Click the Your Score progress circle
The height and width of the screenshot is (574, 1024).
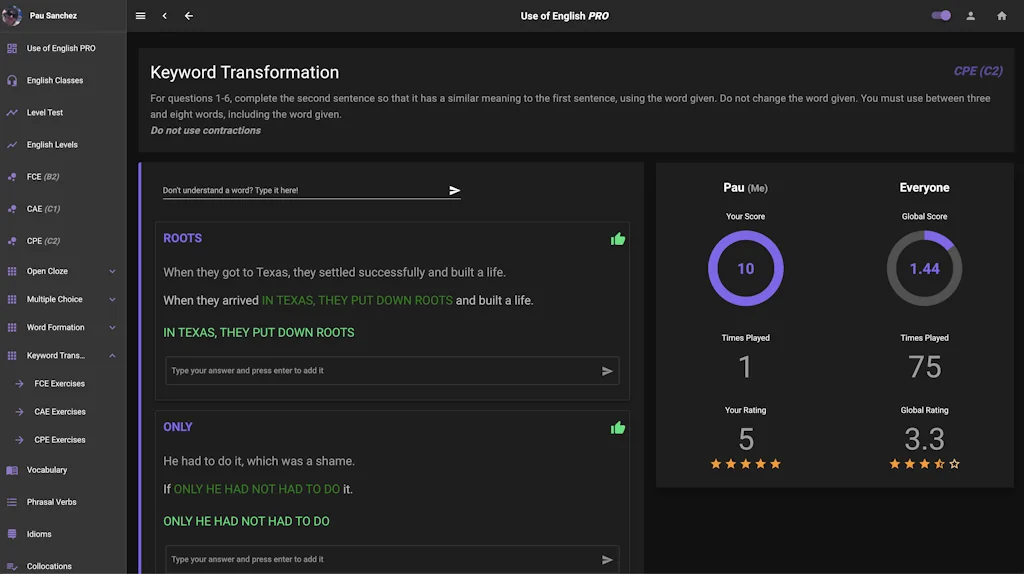coord(745,268)
